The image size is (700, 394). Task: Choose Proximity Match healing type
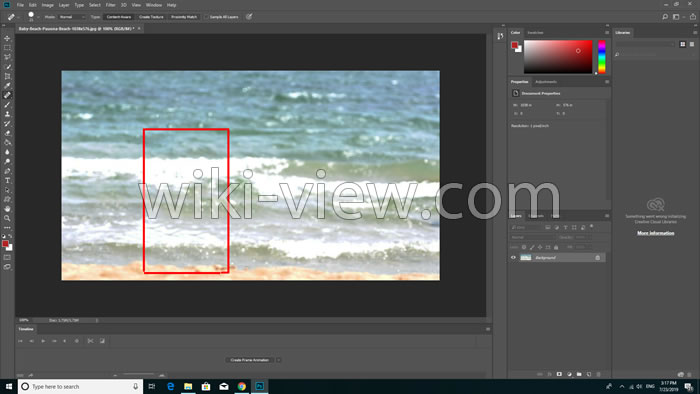(184, 17)
